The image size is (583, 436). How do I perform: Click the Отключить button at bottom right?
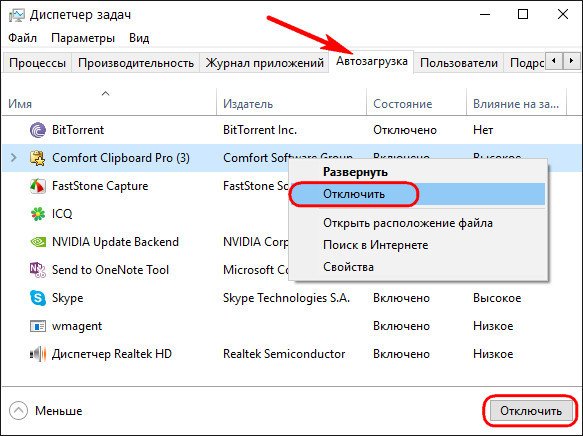[531, 411]
